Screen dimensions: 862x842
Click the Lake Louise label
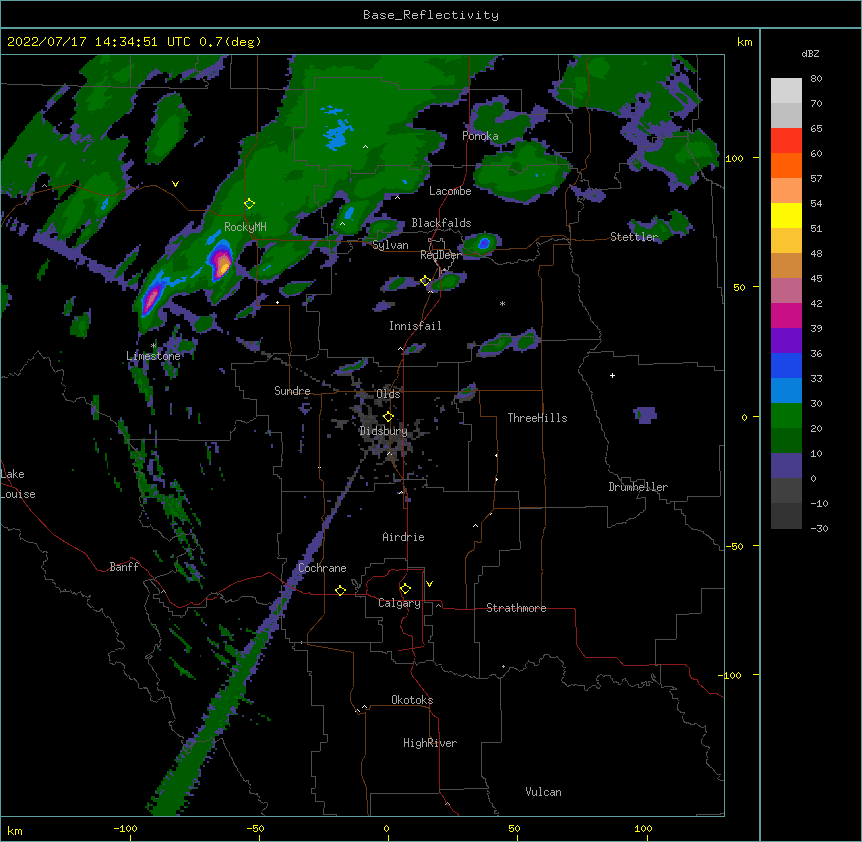[x=18, y=484]
